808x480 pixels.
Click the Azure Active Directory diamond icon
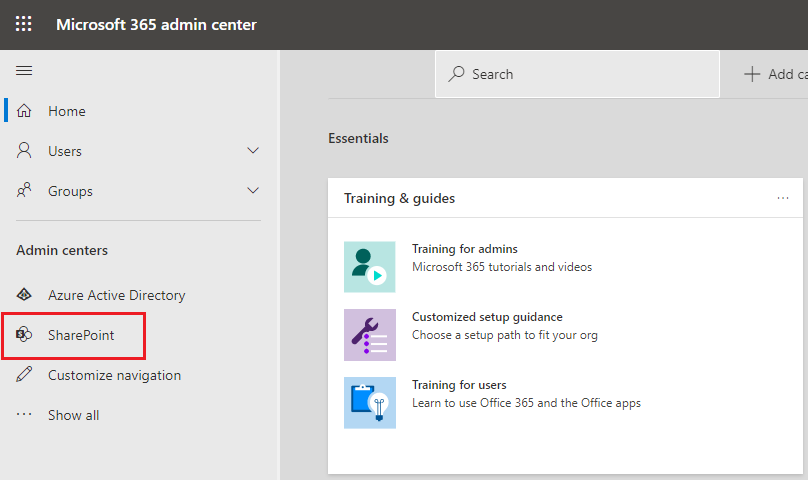click(x=24, y=294)
